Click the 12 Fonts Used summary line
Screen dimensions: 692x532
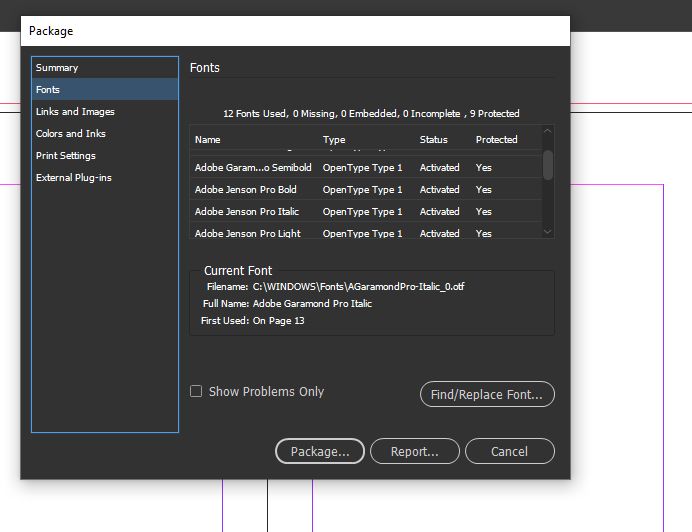(x=371, y=113)
